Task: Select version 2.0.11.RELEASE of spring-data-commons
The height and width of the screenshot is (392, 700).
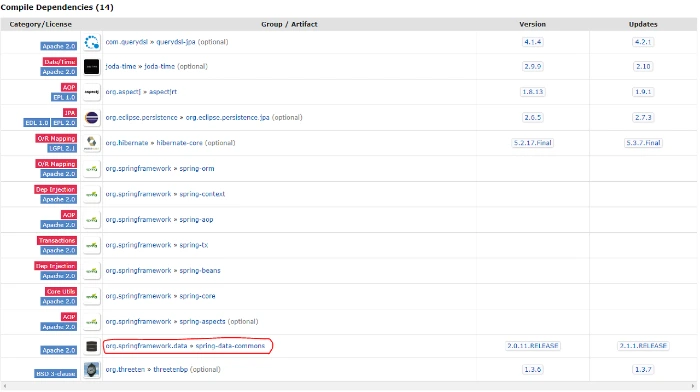Action: 533,346
